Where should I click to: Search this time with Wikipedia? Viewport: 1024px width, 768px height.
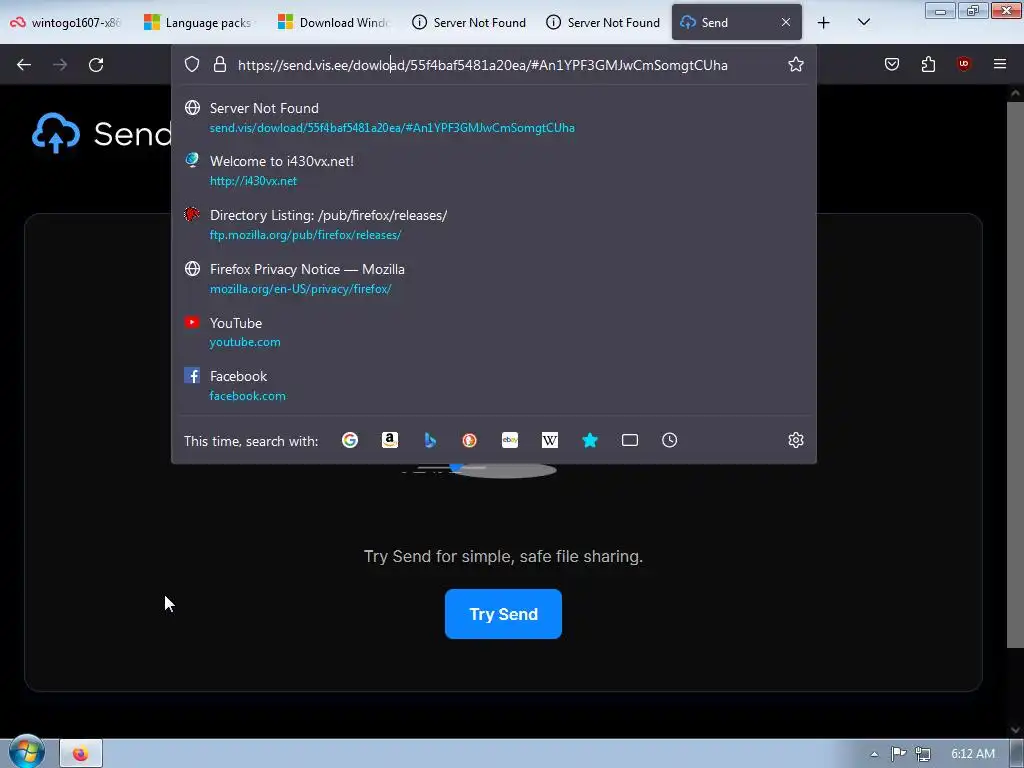(x=550, y=440)
